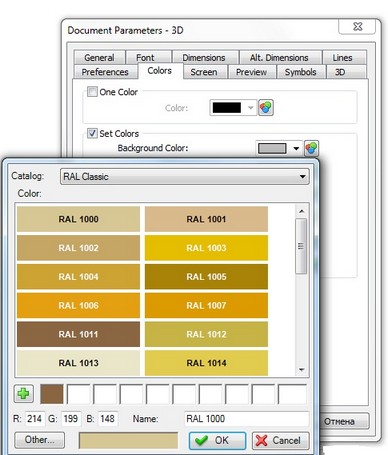
Task: Close the Document Parameters window
Action: (x=358, y=26)
